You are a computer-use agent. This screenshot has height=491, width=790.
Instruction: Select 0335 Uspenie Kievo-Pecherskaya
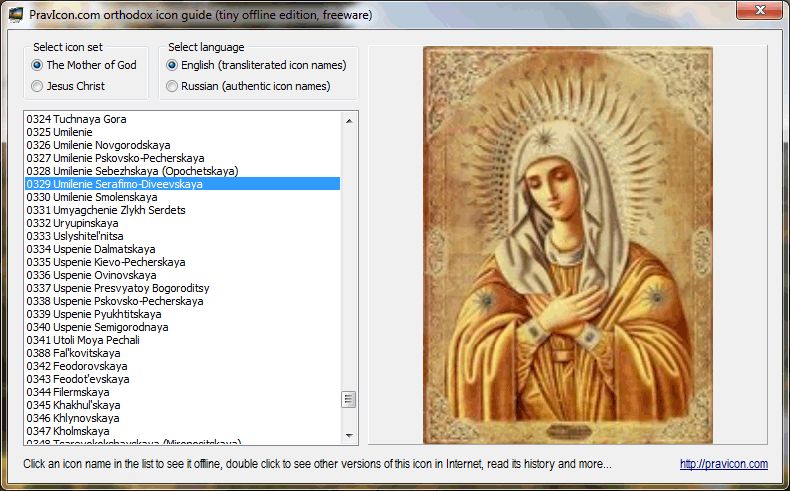click(182, 262)
